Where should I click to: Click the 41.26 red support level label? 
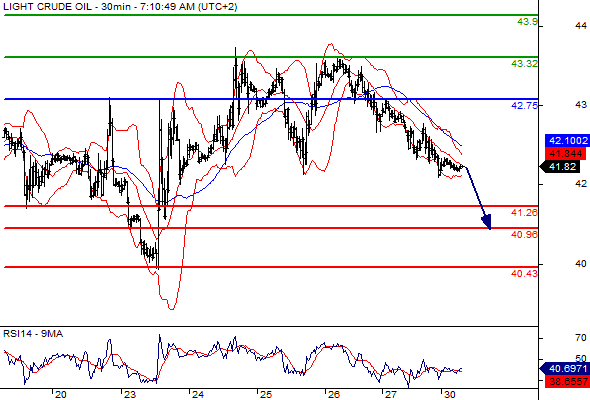pyautogui.click(x=524, y=213)
